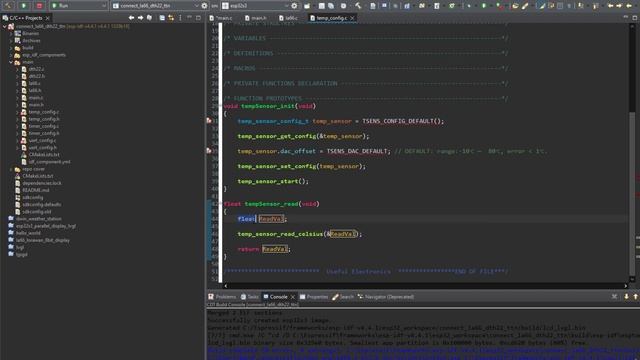Screen dimensions: 640x360
Task: Select uart_config.c in the project tree
Action: pos(42,140)
